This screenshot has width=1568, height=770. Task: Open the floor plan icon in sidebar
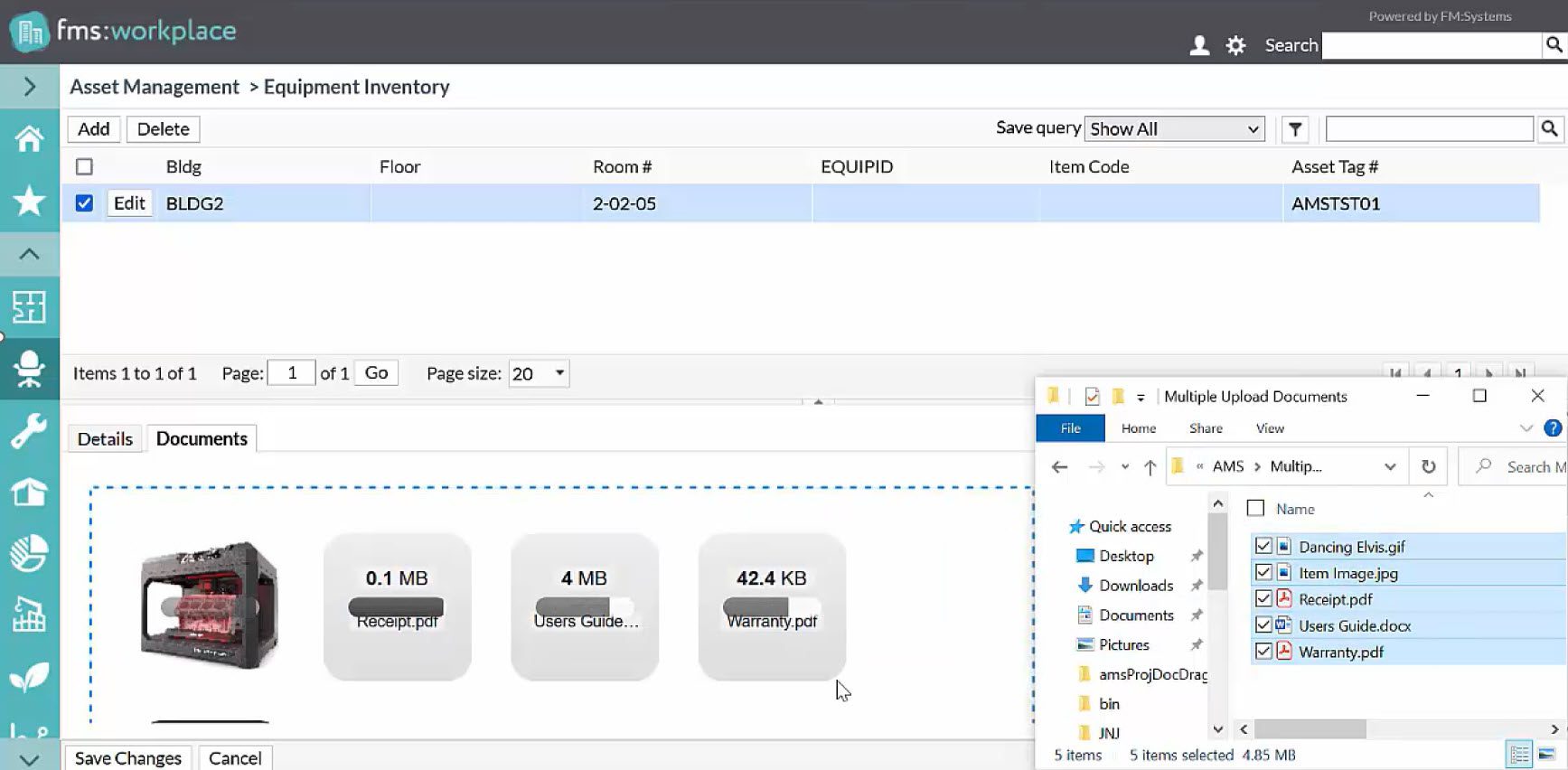(29, 307)
